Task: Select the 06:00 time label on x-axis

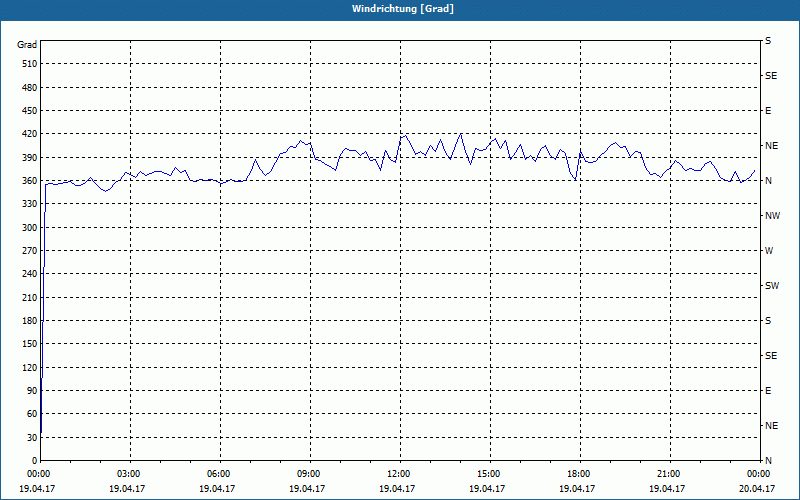Action: click(x=217, y=474)
